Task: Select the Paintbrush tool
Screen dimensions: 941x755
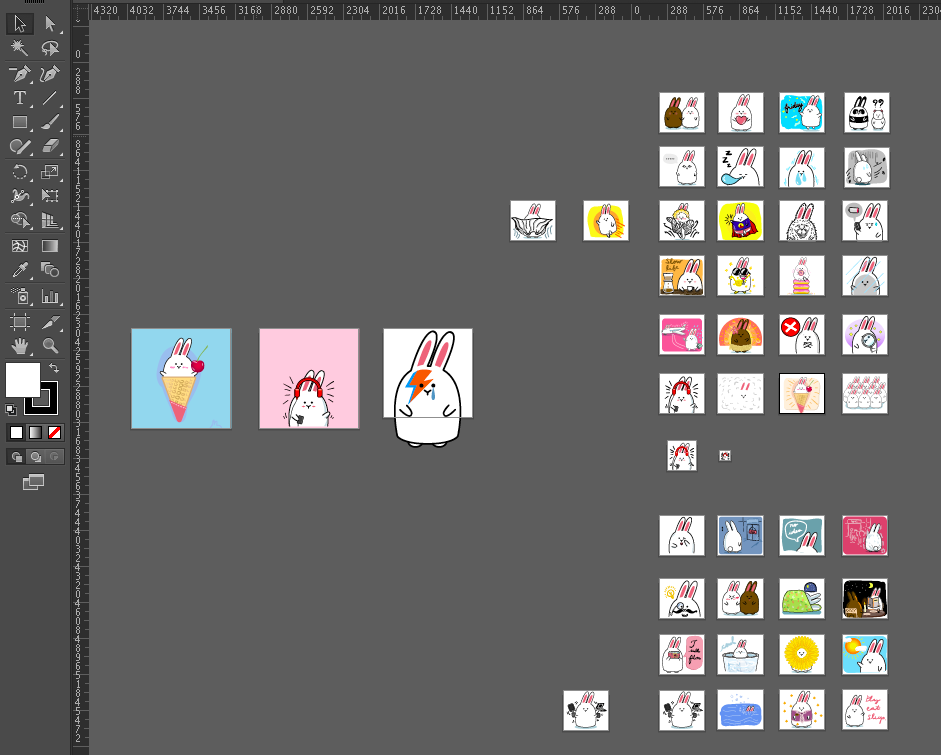Action: pos(50,122)
